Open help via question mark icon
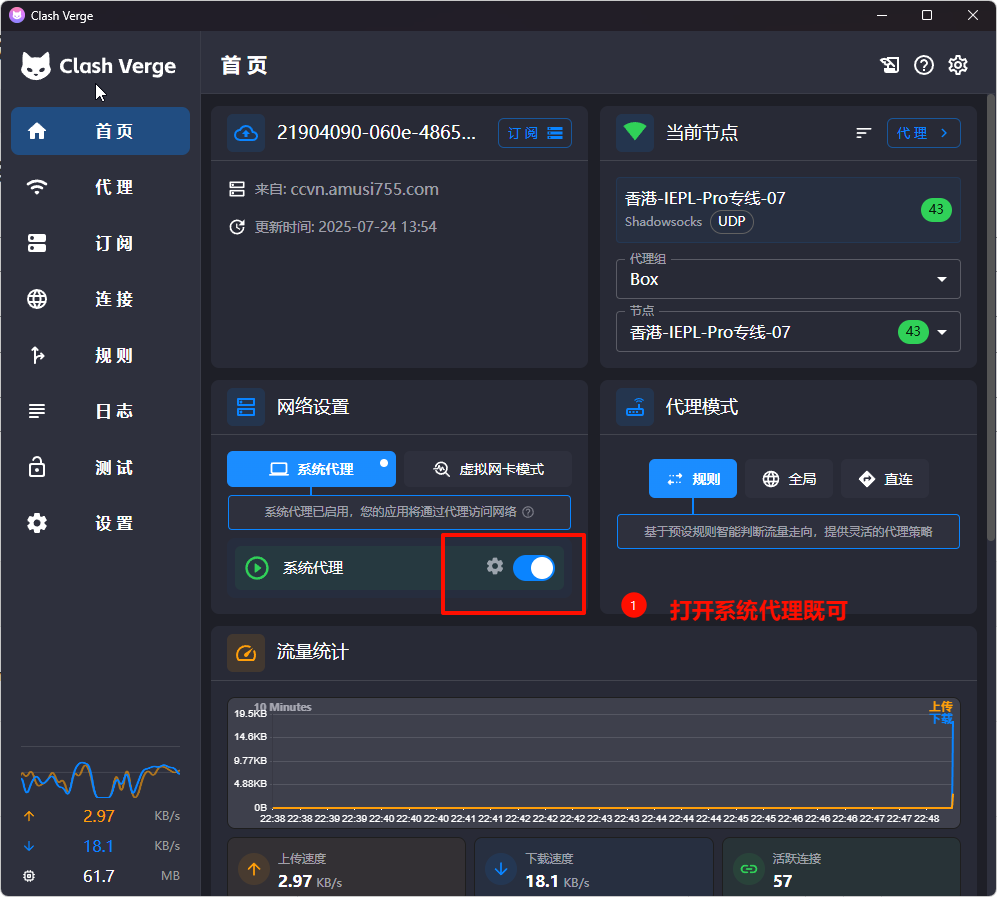Screen dimensions: 997x897 click(x=924, y=65)
